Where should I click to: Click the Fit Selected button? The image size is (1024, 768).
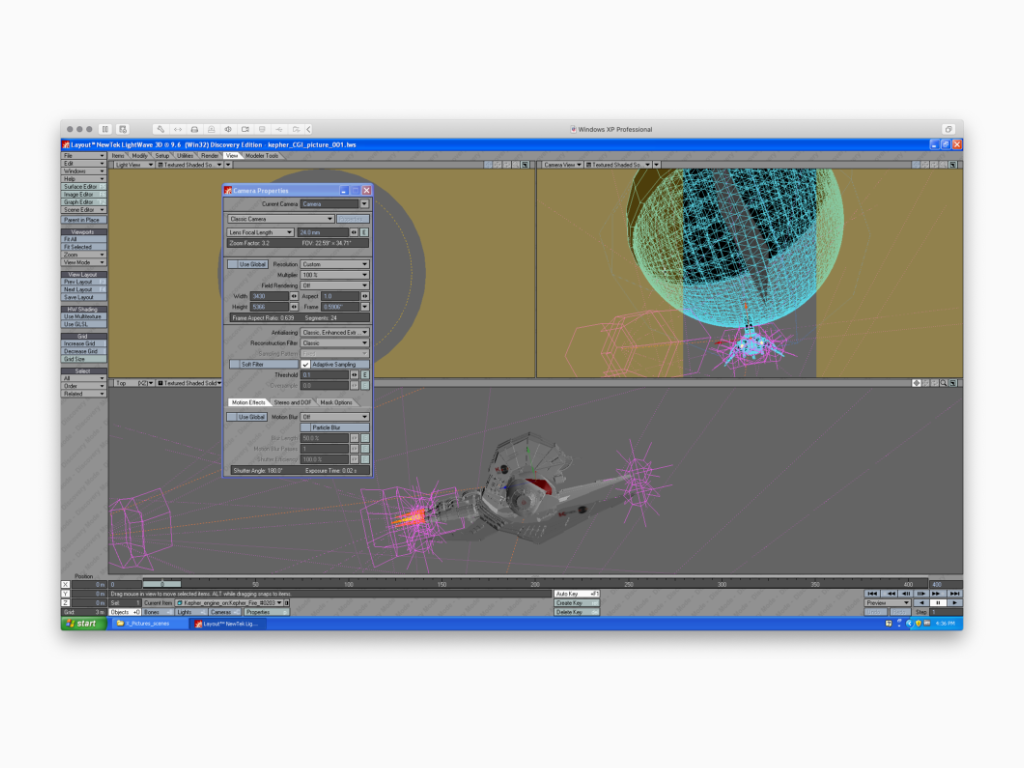click(x=84, y=247)
